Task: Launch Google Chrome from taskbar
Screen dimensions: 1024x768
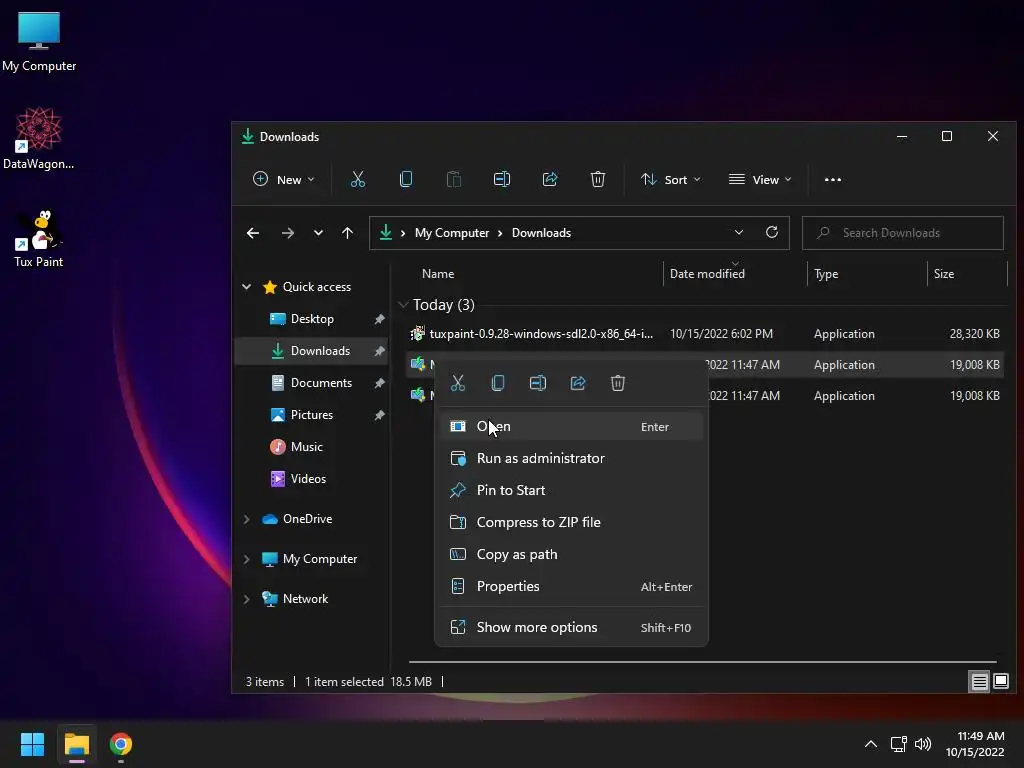Action: [121, 744]
